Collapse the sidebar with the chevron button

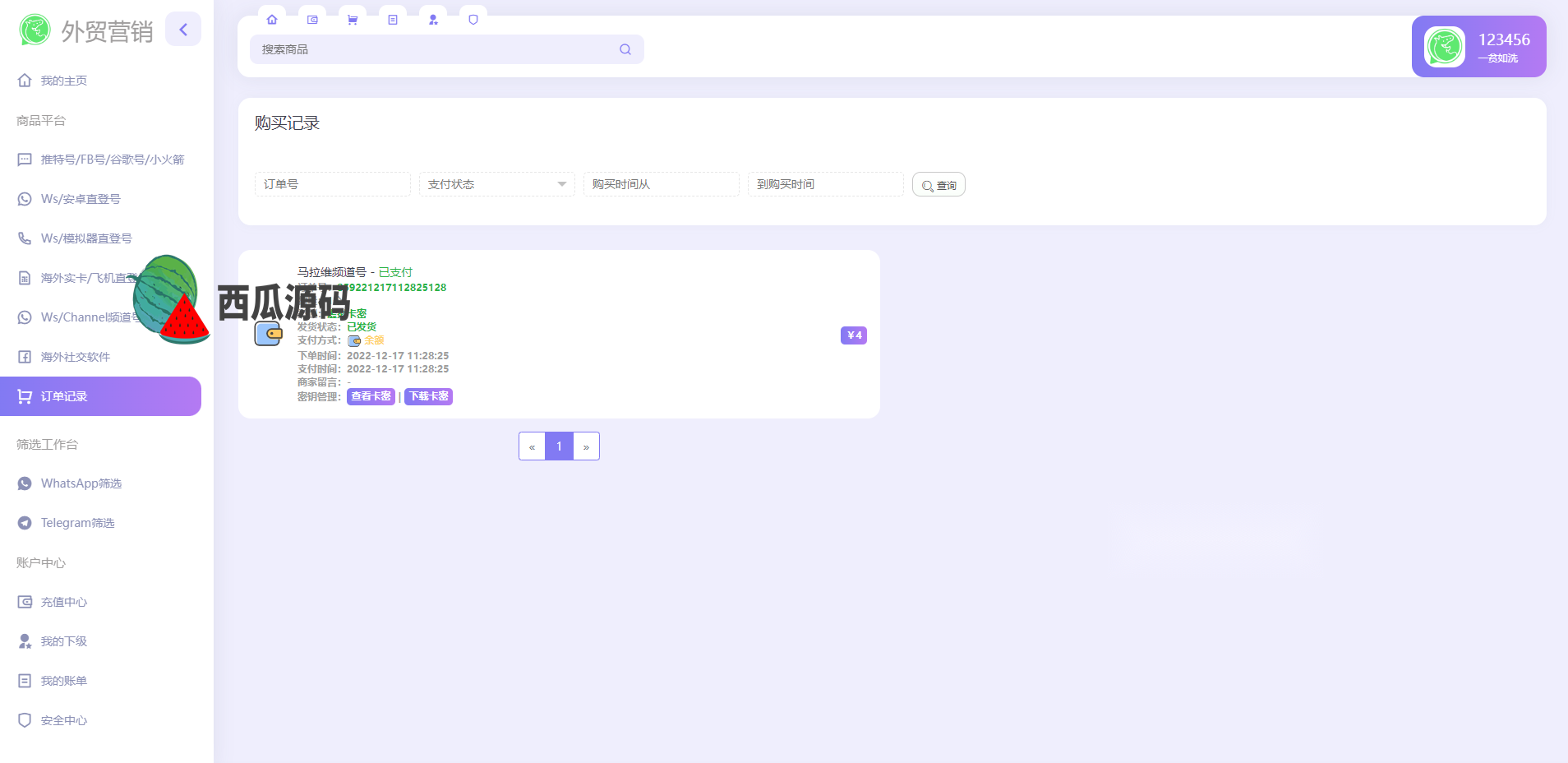point(183,30)
